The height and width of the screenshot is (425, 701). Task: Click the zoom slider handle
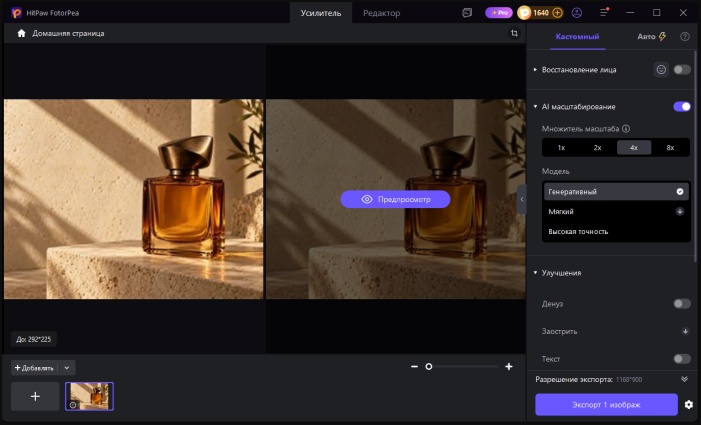point(428,366)
